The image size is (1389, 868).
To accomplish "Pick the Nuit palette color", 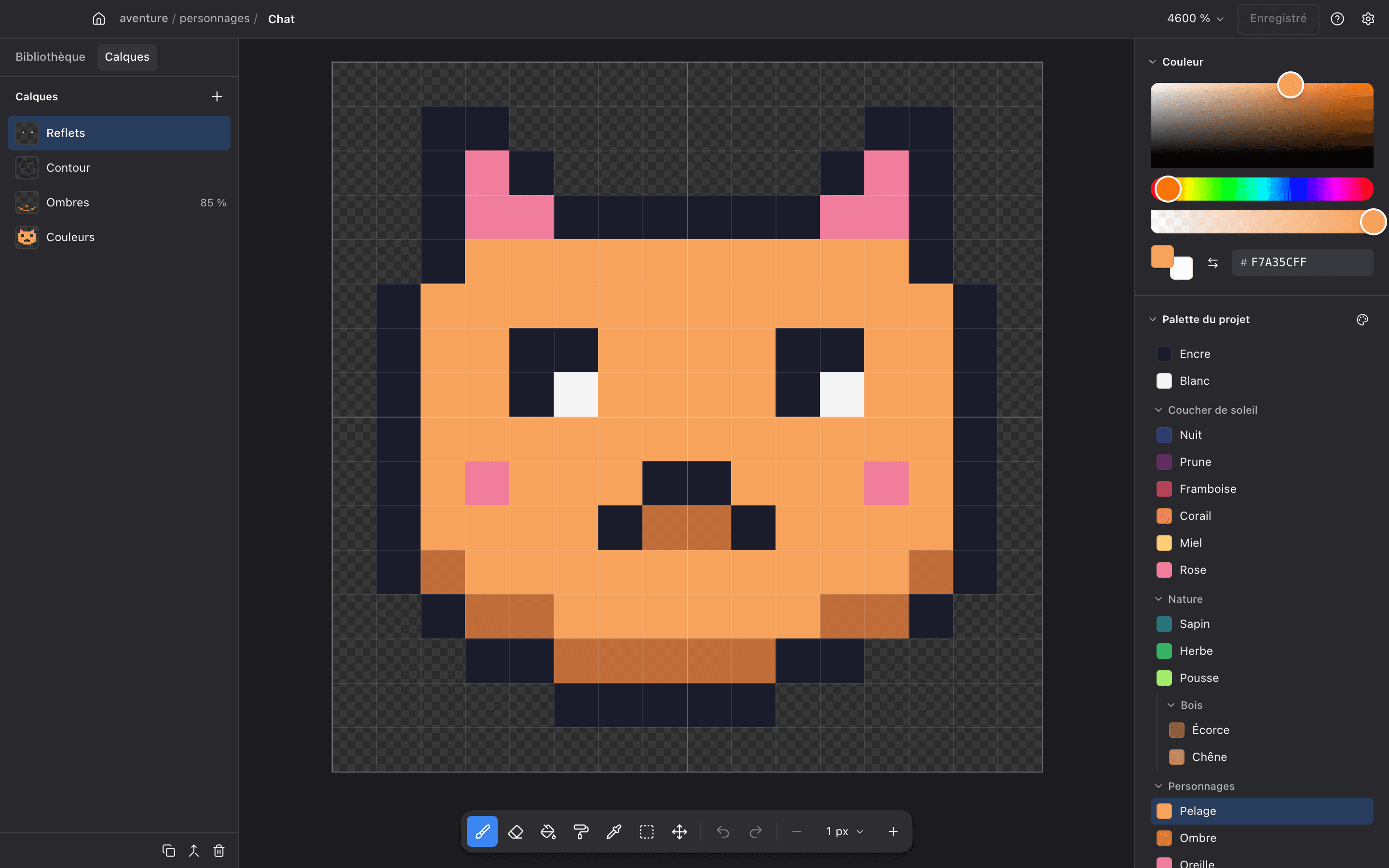I will coord(1262,435).
